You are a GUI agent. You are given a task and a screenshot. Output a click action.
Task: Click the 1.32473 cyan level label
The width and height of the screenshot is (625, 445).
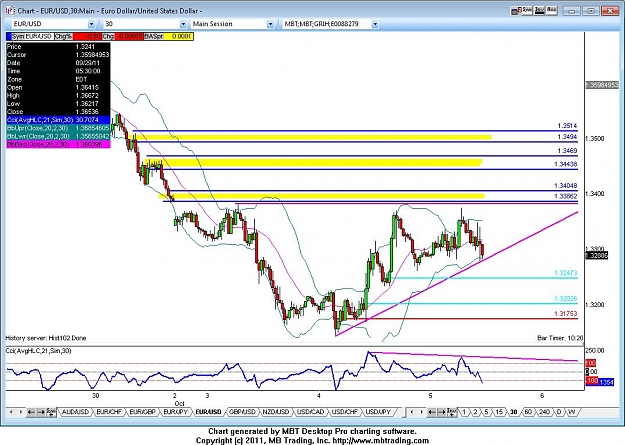566,273
